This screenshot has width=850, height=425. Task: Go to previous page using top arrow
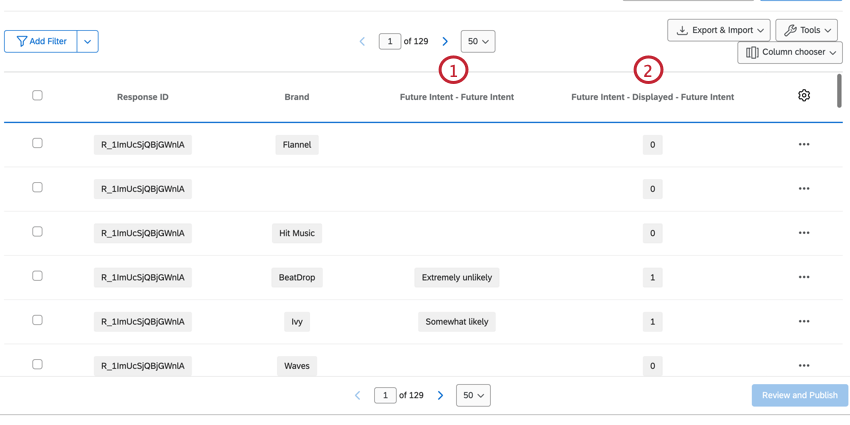click(x=362, y=41)
